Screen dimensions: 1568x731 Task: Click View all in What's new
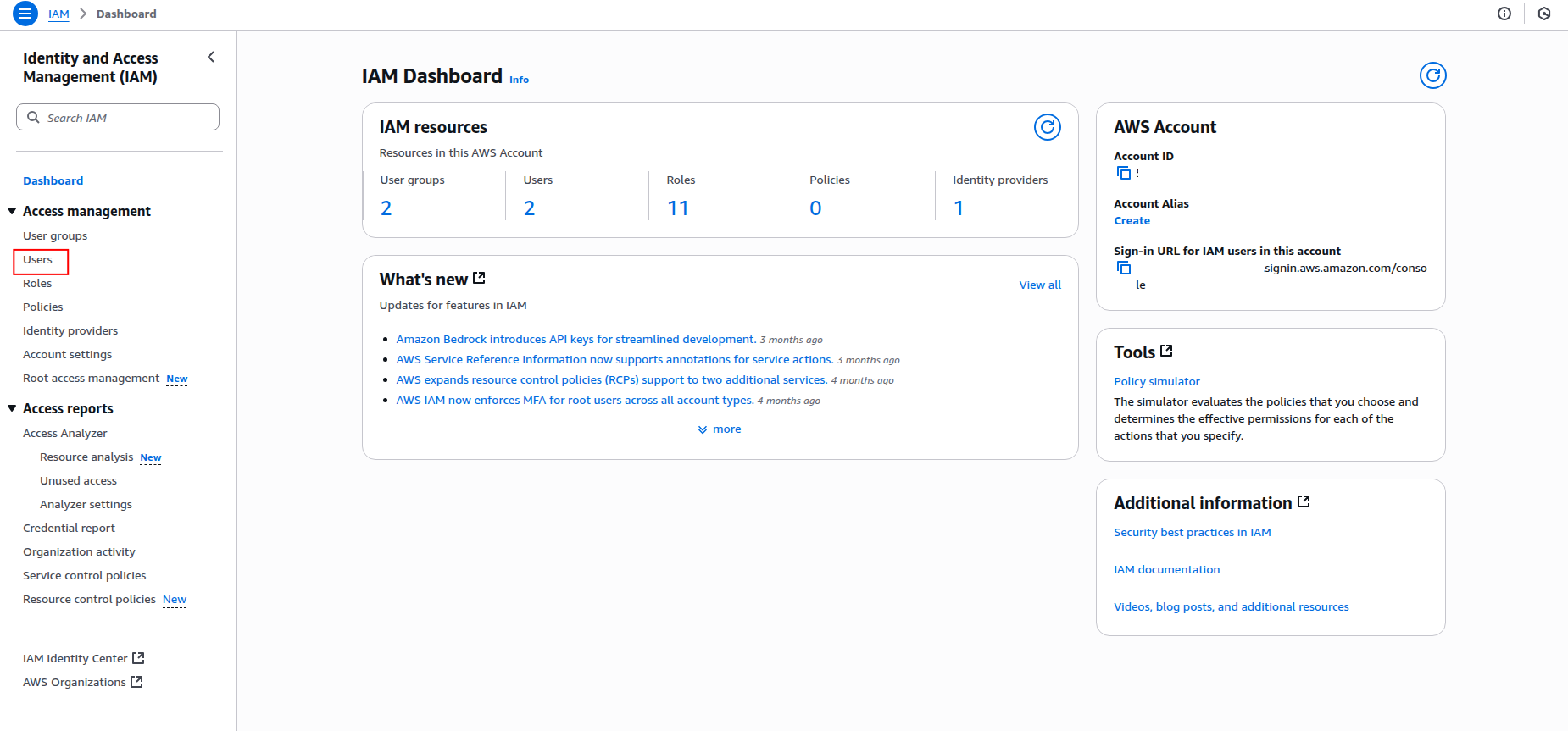coord(1039,285)
